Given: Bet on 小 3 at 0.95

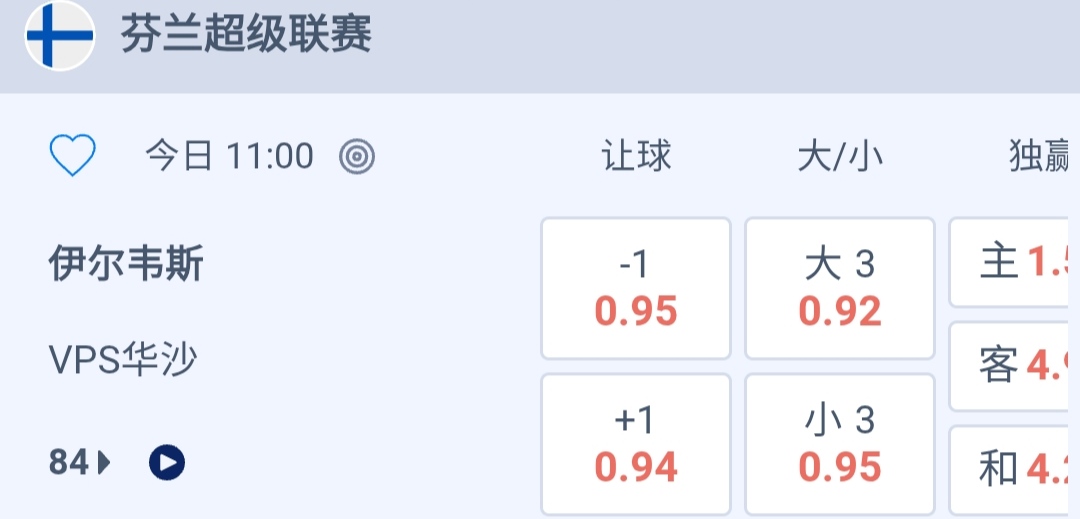Looking at the screenshot, I should (x=840, y=444).
